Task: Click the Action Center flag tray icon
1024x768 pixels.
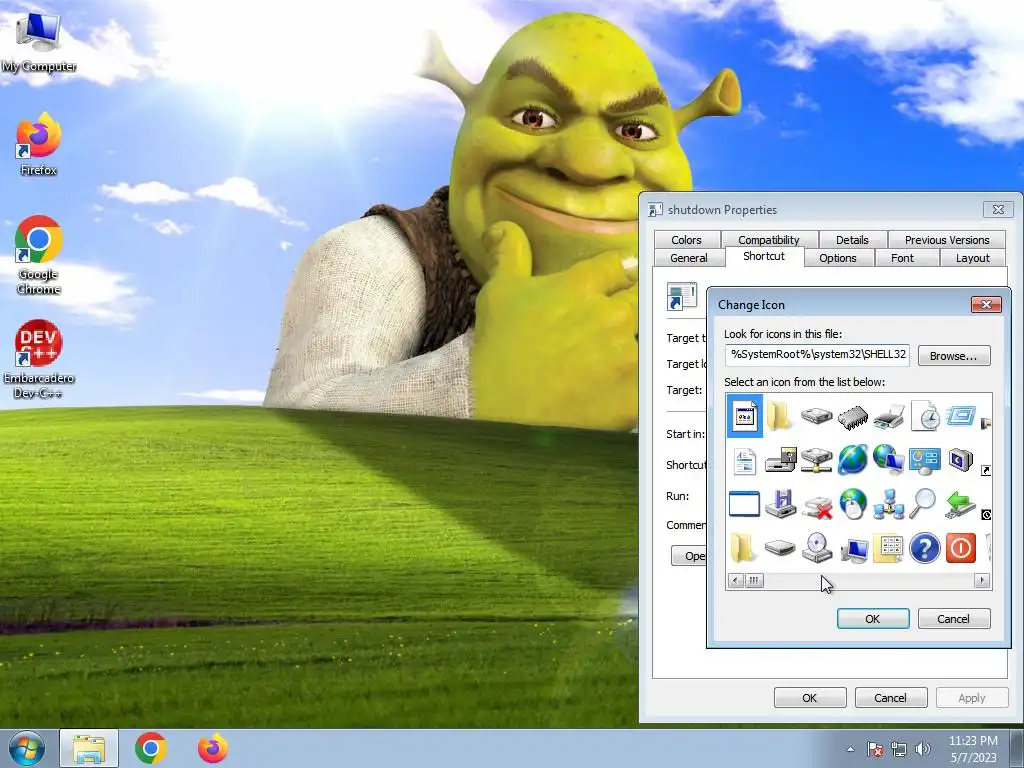Action: point(875,749)
